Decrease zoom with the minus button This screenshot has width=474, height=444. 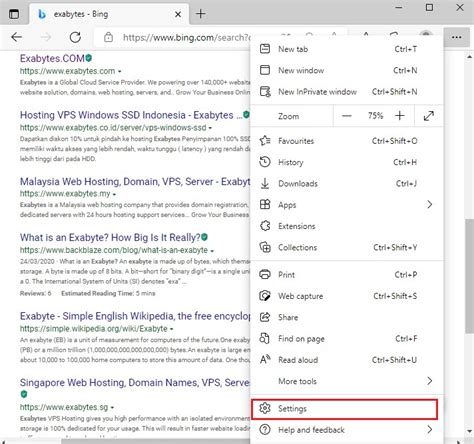point(347,116)
